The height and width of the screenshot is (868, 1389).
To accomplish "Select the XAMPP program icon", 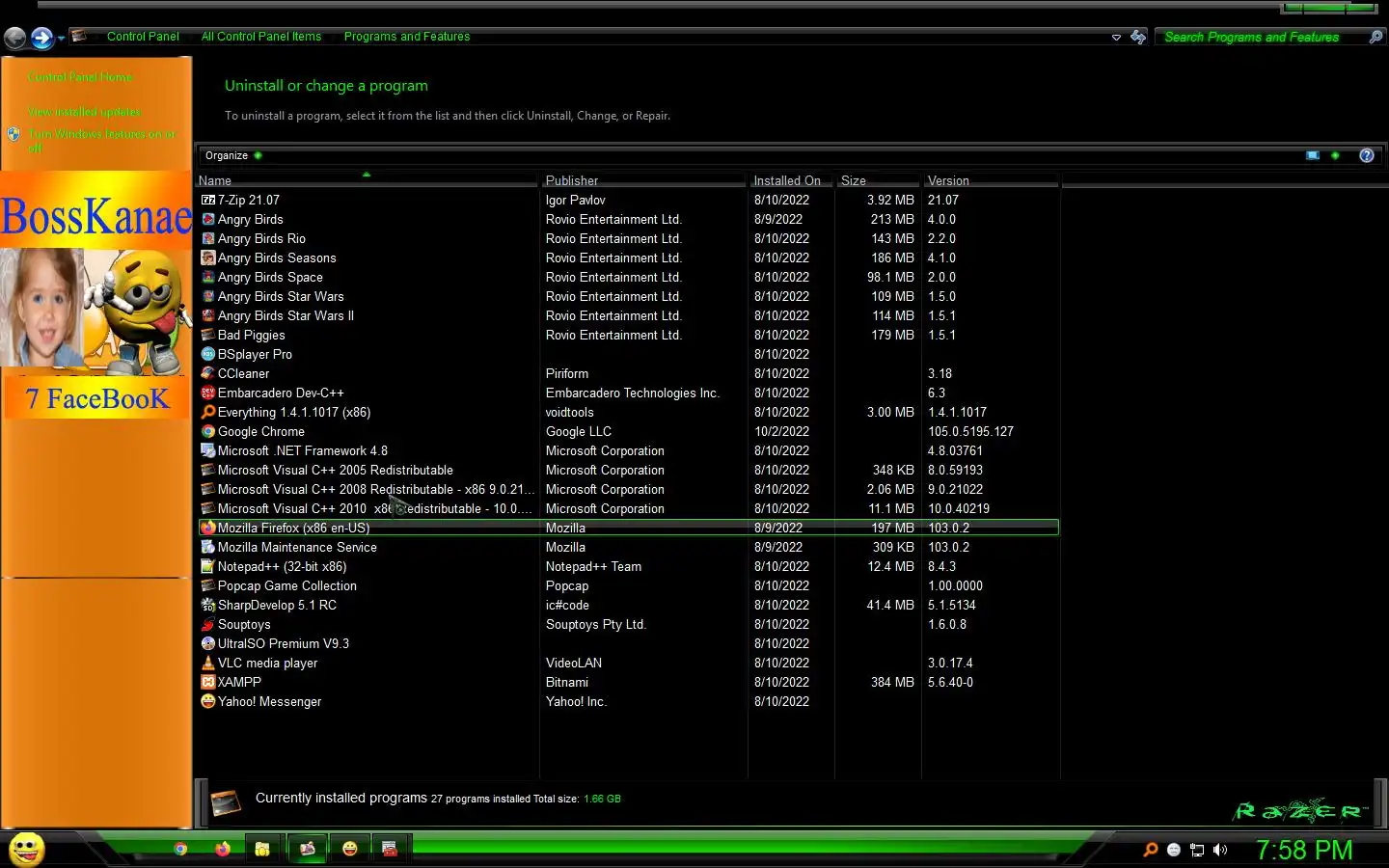I will click(x=207, y=682).
